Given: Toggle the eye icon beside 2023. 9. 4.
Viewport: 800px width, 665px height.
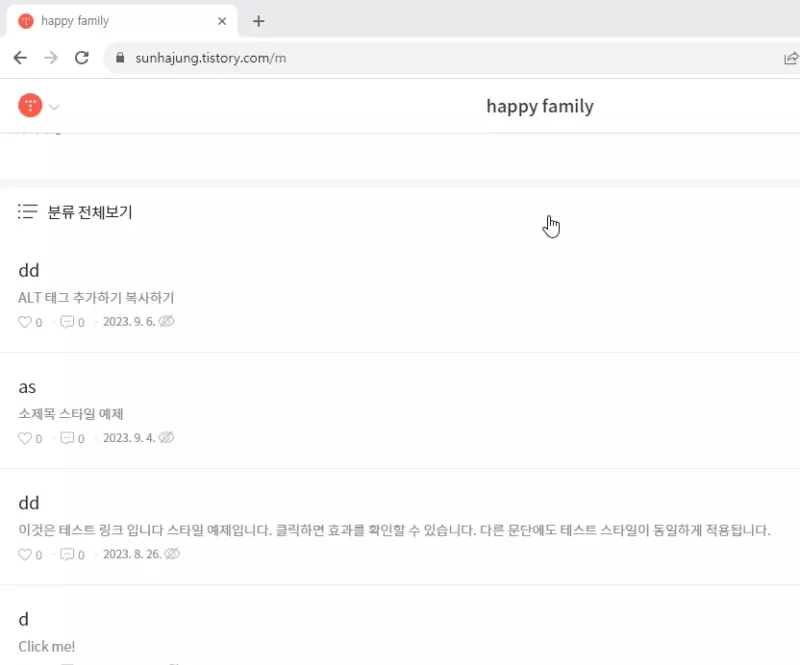Looking at the screenshot, I should pos(165,437).
